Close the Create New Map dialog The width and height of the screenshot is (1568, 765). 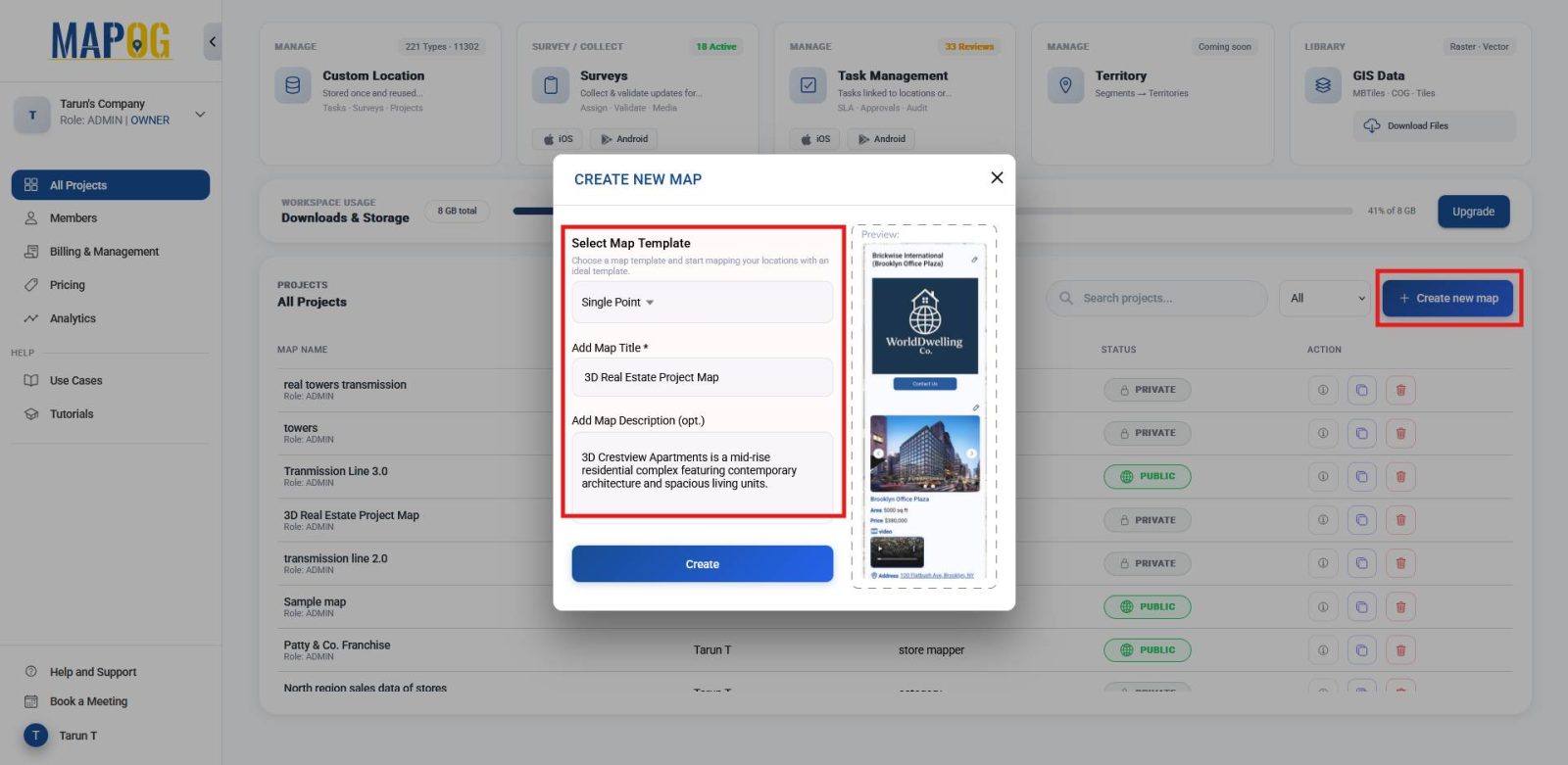997,177
